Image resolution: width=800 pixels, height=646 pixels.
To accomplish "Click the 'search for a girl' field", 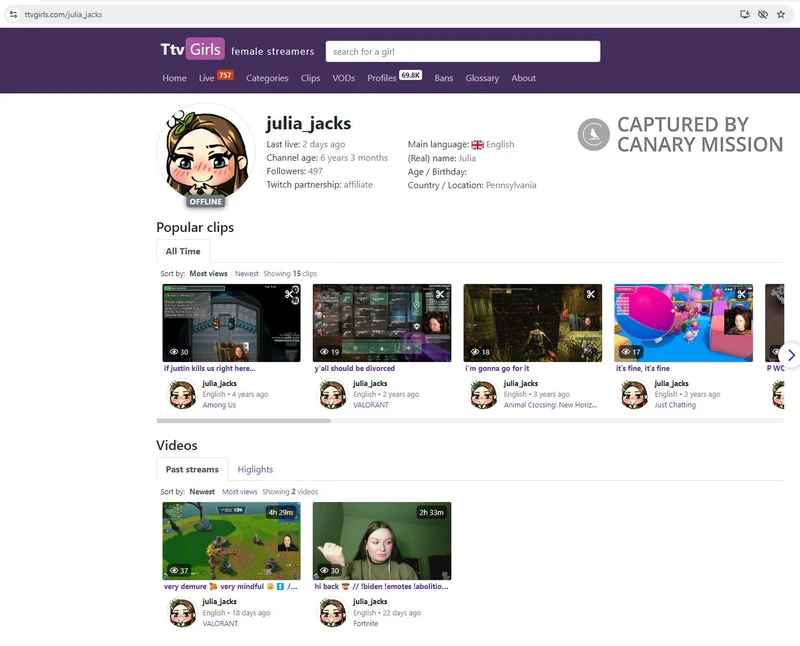I will (x=462, y=51).
